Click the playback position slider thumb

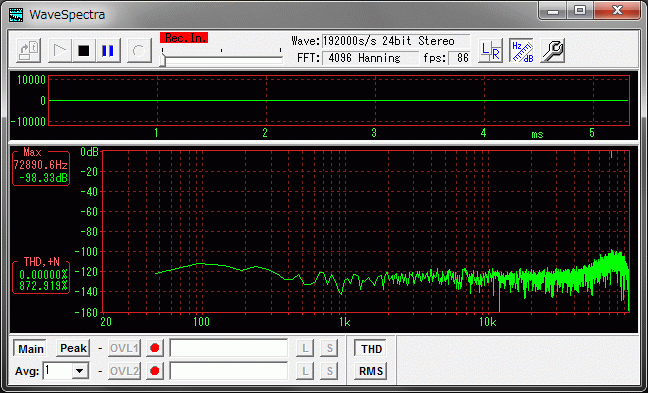click(x=163, y=61)
